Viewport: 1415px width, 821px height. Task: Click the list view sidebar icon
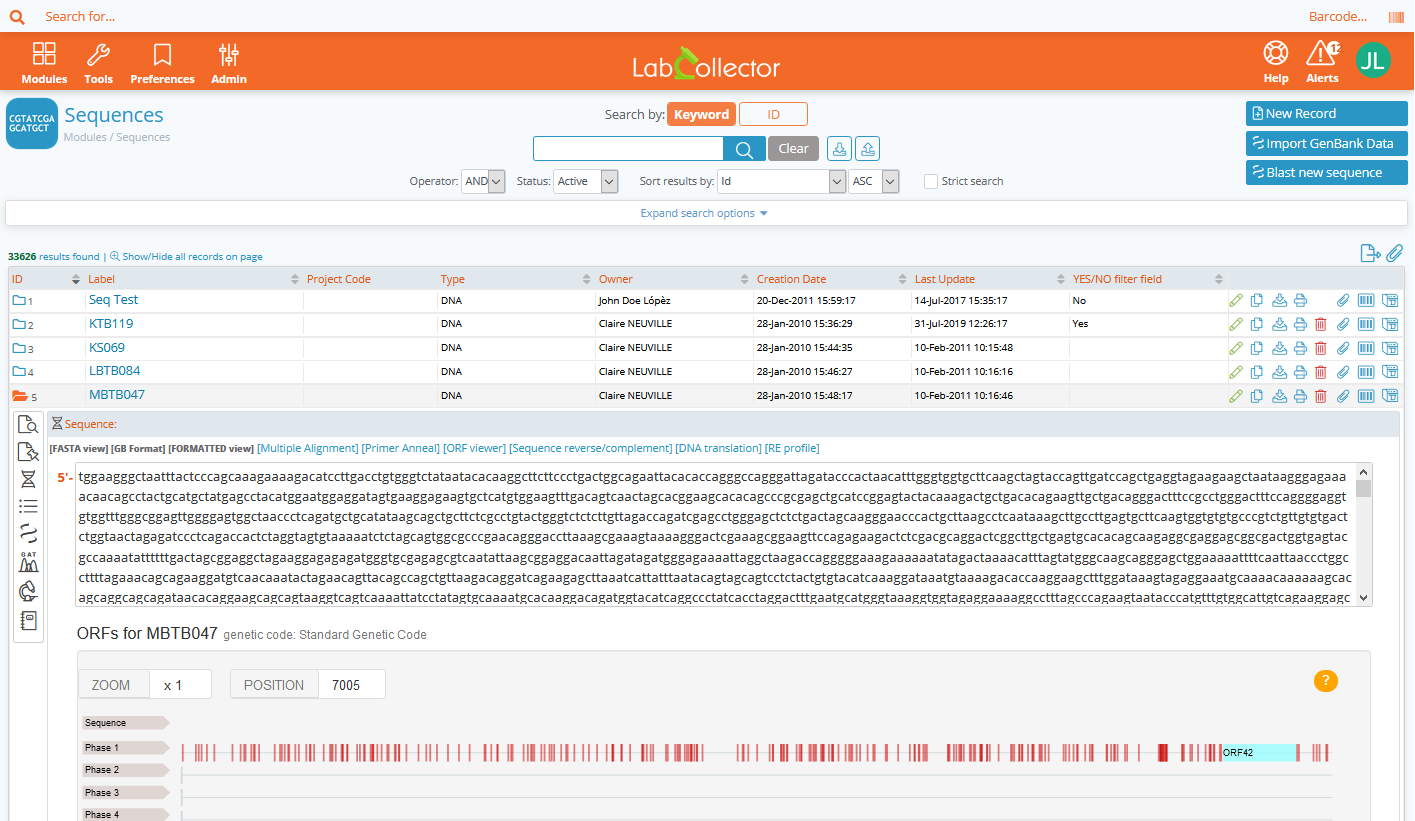pos(28,507)
